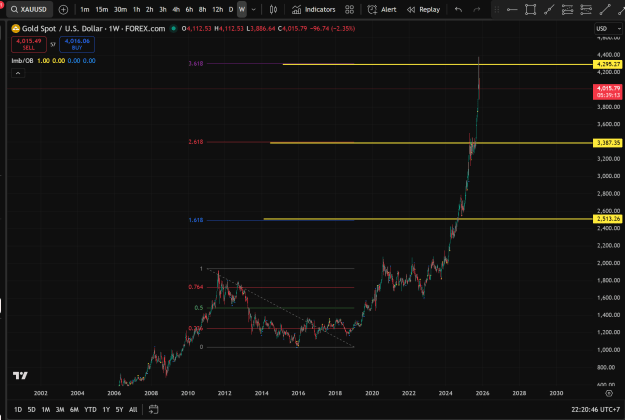Screen dimensions: 625x420
Task: Click the 4,295.27 yellow price label
Action: pos(607,64)
